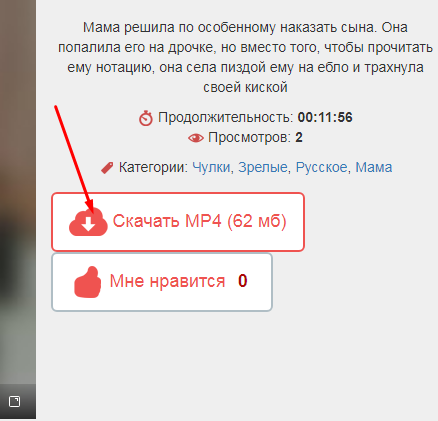The image size is (438, 421).
Task: Like the video with Мне нравится
Action: 162,282
